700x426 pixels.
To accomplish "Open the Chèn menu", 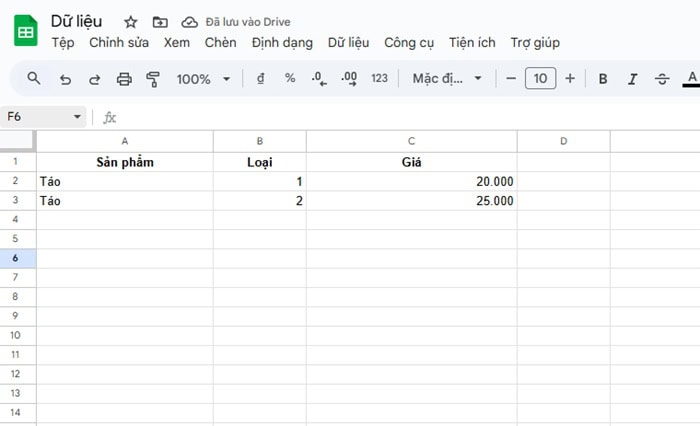I will 220,43.
